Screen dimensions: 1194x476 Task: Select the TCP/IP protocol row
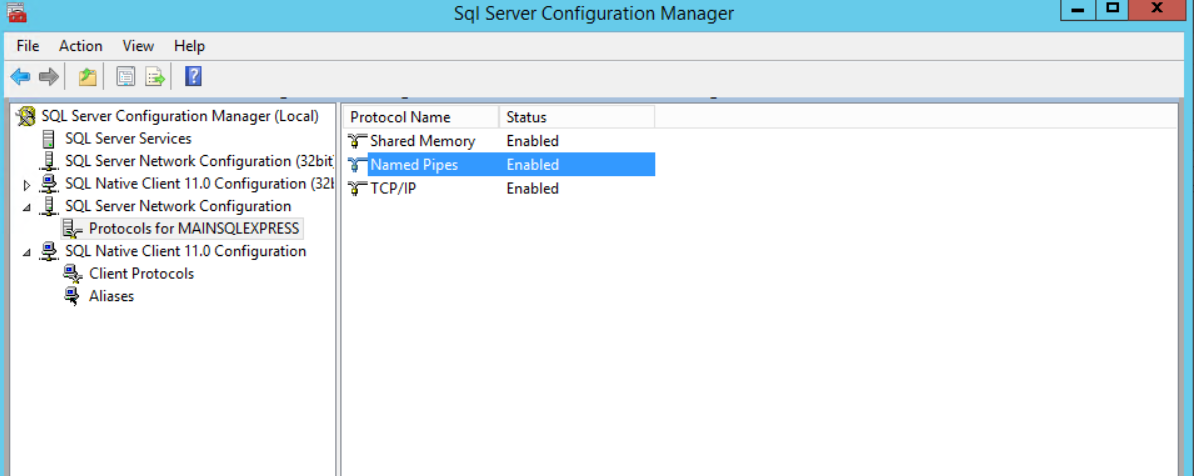point(501,188)
